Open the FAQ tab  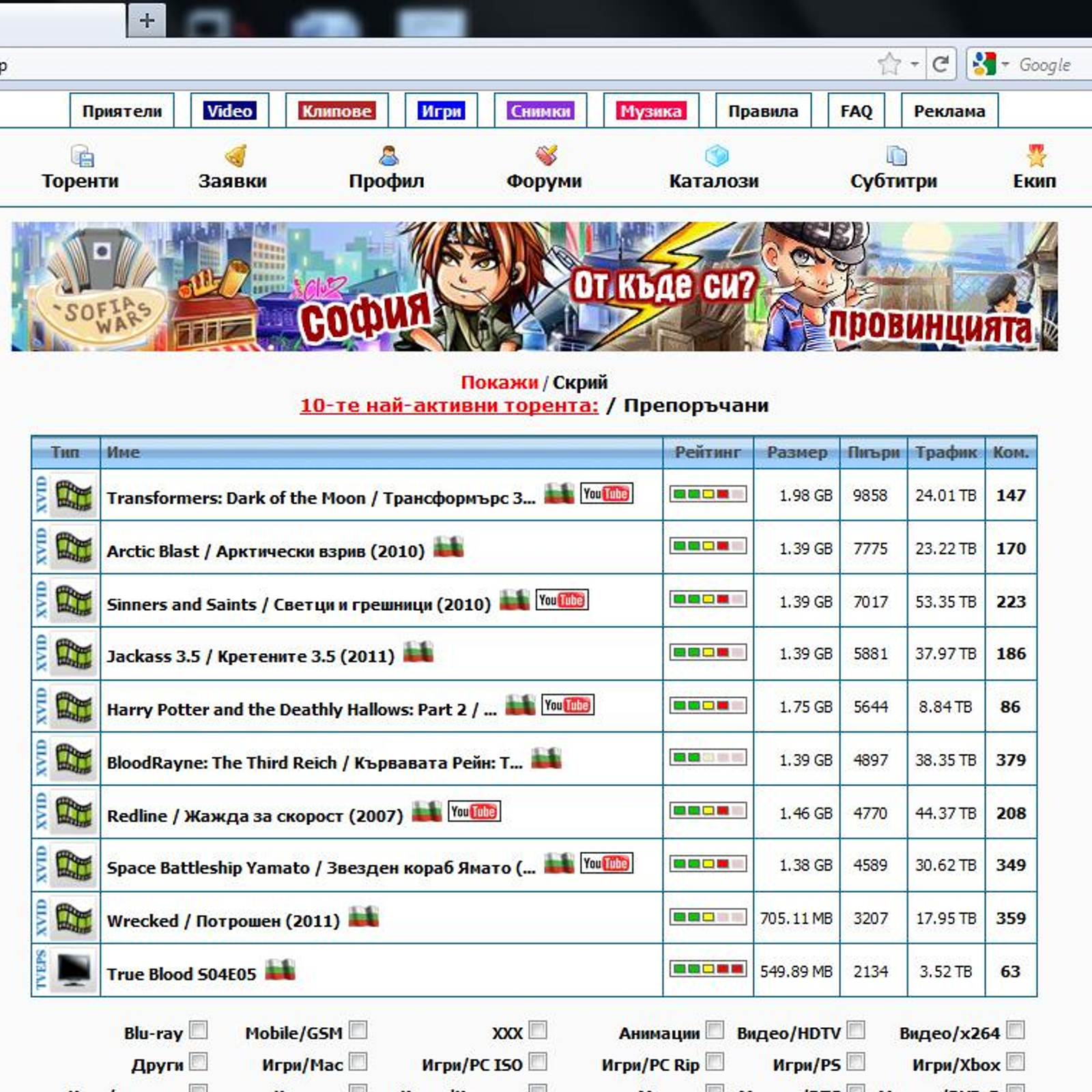(856, 111)
